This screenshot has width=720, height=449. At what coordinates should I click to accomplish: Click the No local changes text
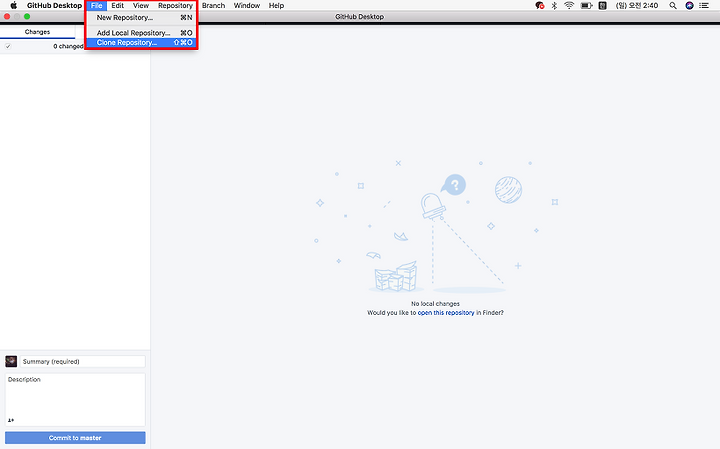tap(435, 304)
